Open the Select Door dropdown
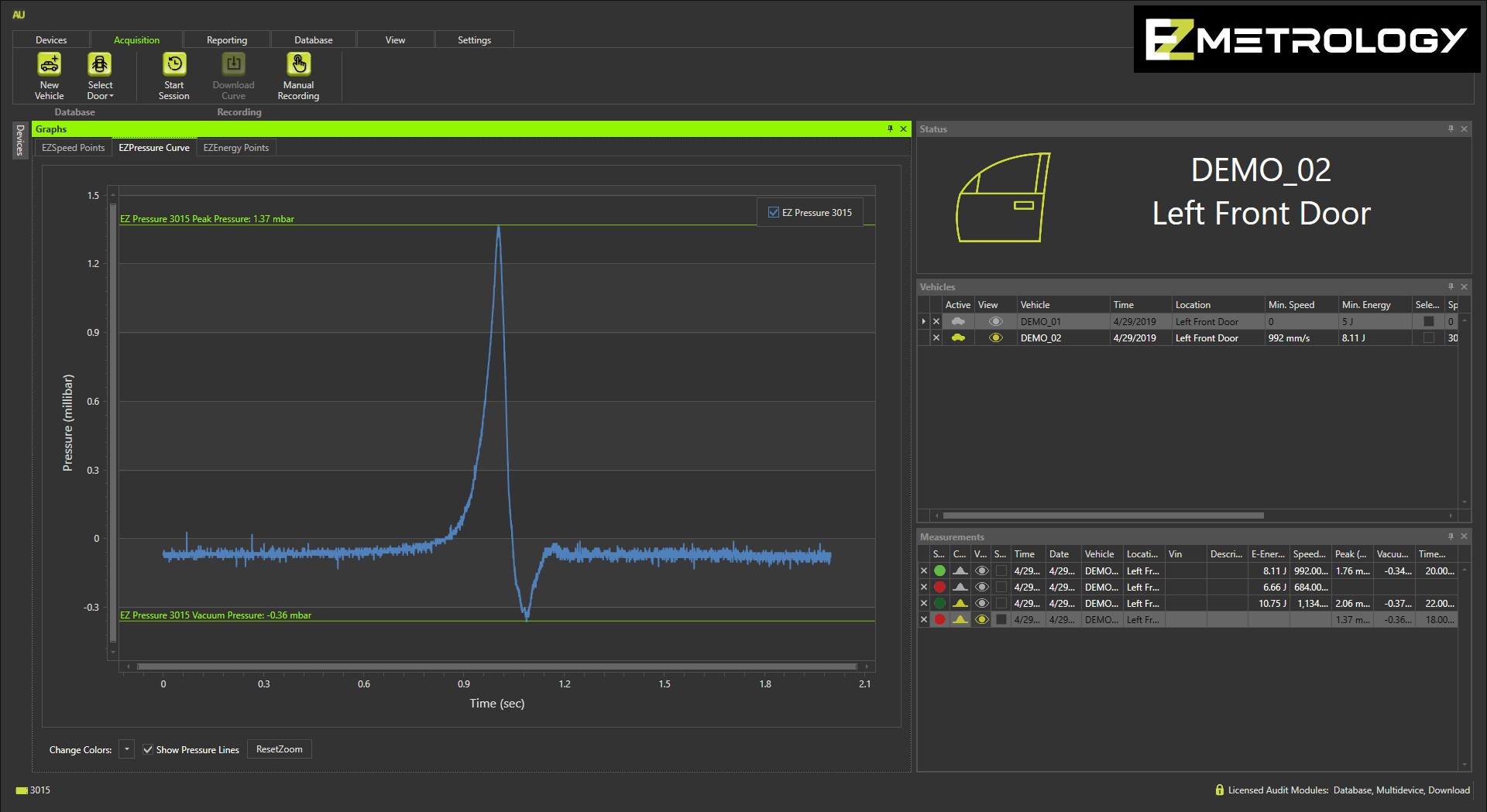 (x=100, y=77)
